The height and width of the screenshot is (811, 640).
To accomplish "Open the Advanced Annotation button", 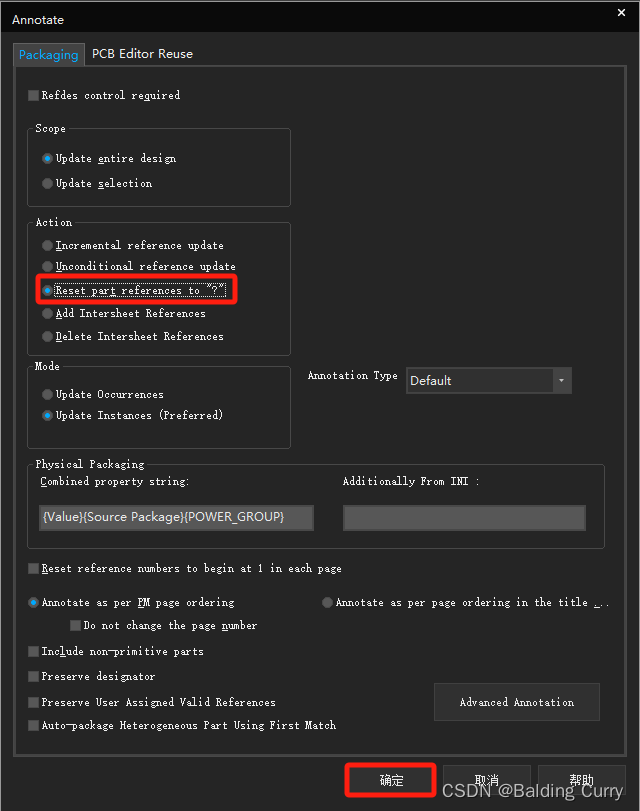I will pos(517,702).
